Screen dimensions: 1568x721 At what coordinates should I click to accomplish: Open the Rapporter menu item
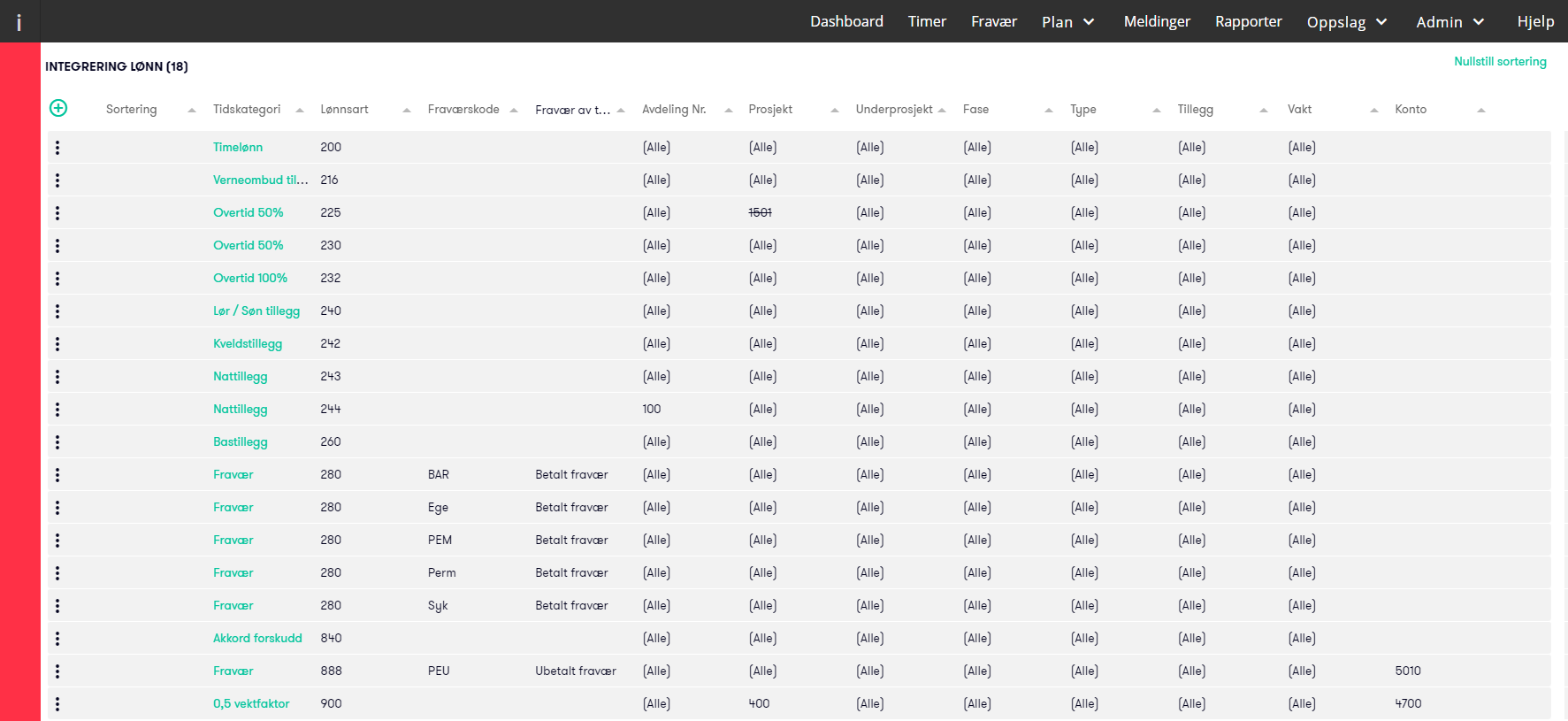click(x=1249, y=21)
